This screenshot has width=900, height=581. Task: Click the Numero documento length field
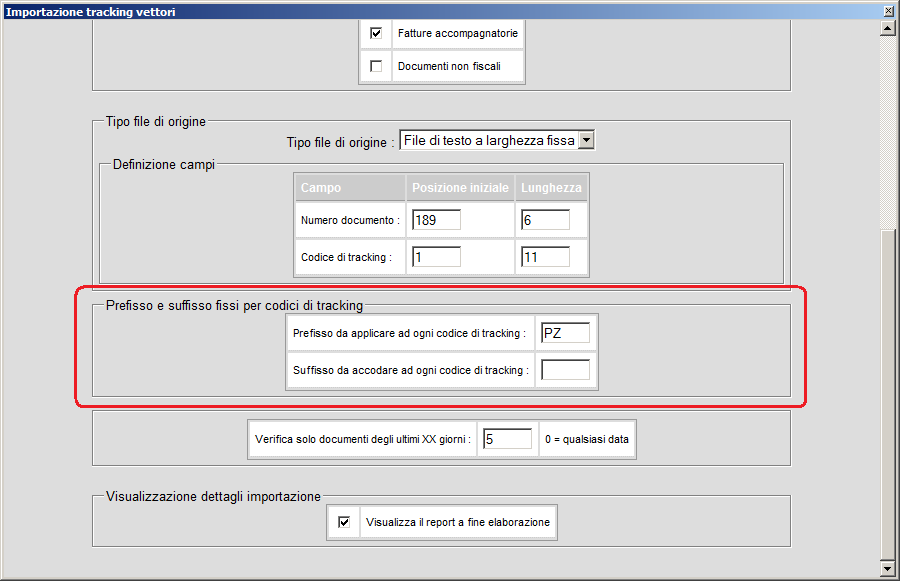[545, 220]
